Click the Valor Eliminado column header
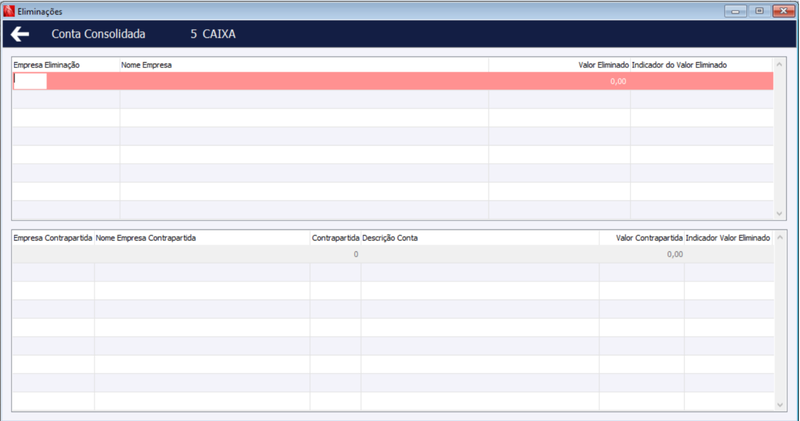This screenshot has width=800, height=421. (603, 65)
